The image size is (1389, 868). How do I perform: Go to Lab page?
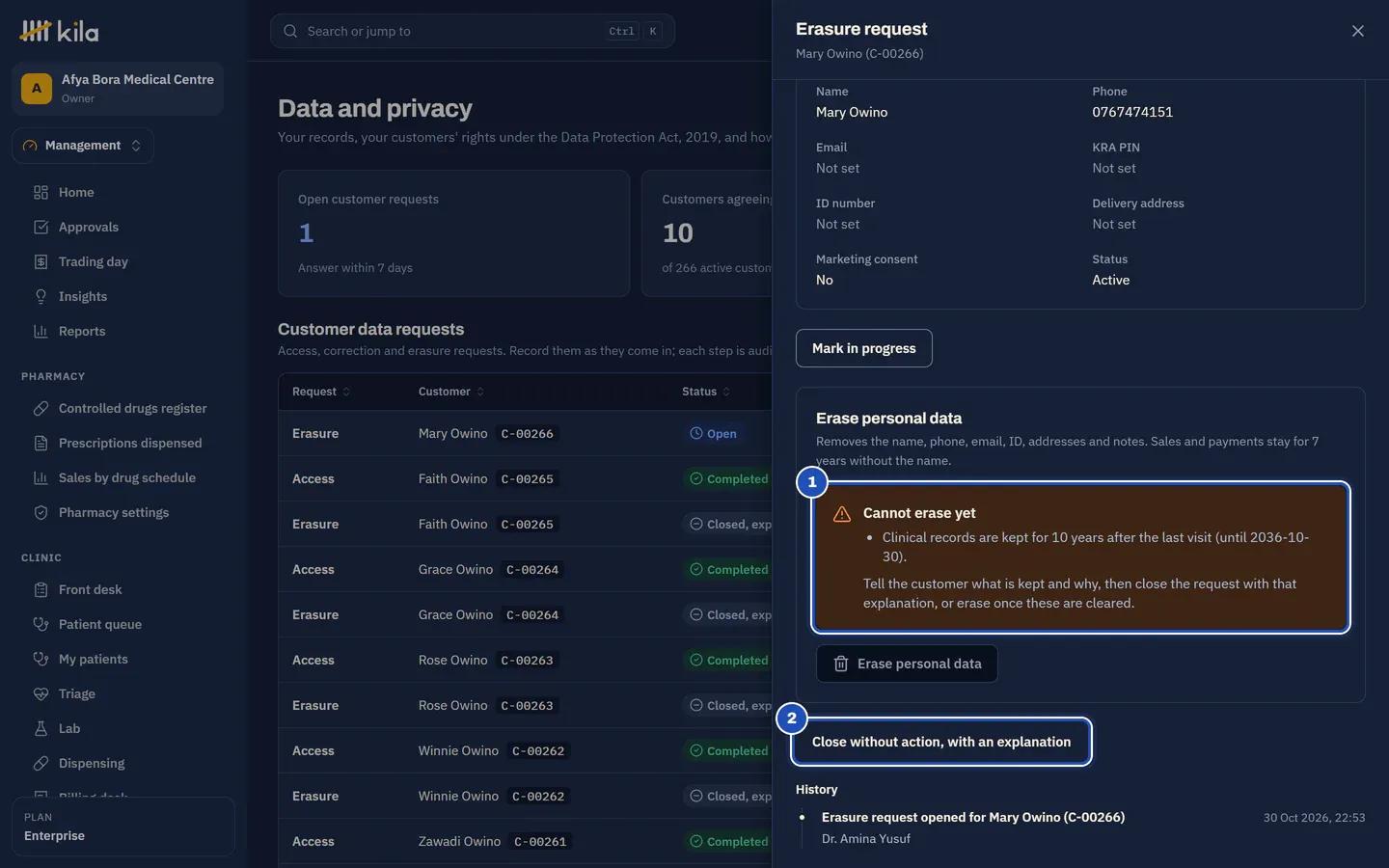click(x=69, y=728)
